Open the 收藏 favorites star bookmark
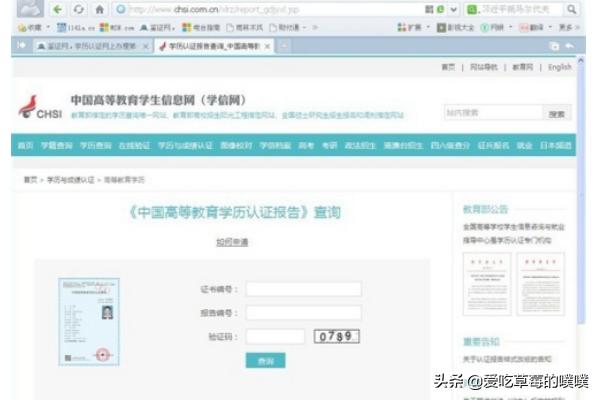Viewport: 600px width, 400px height. point(31,28)
